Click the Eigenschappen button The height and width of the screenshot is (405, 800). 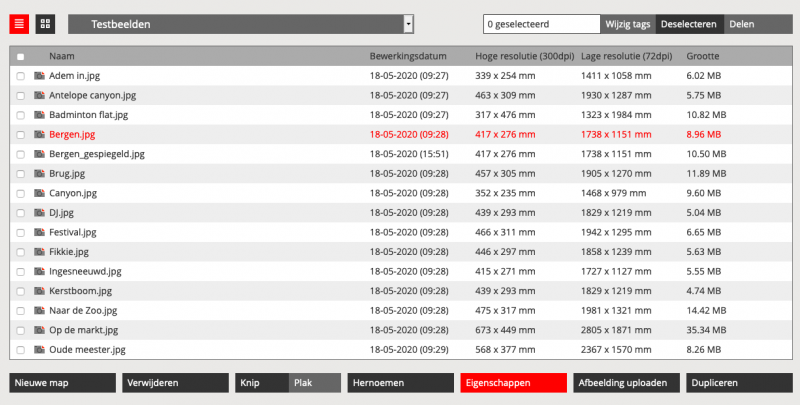click(x=512, y=383)
